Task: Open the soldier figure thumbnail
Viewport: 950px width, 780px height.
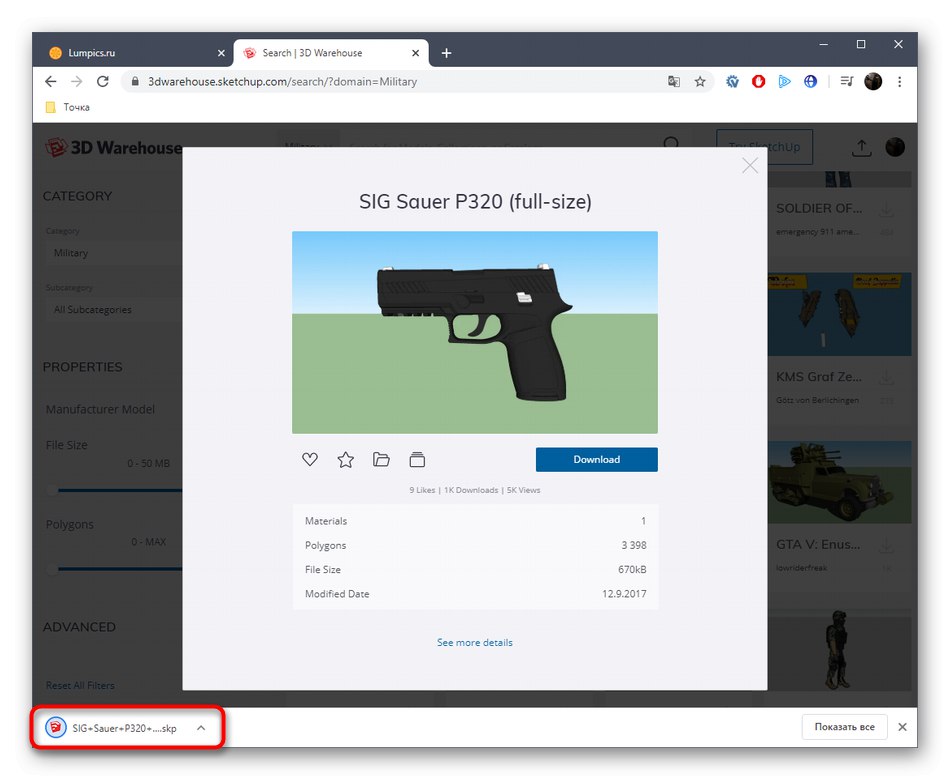Action: pyautogui.click(x=840, y=650)
